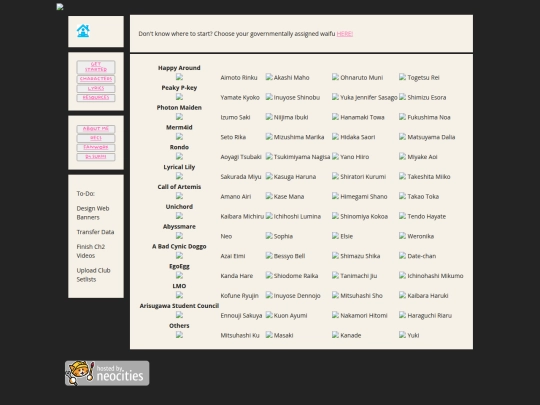Click the HERE! waifu link
The height and width of the screenshot is (405, 540).
(x=345, y=34)
